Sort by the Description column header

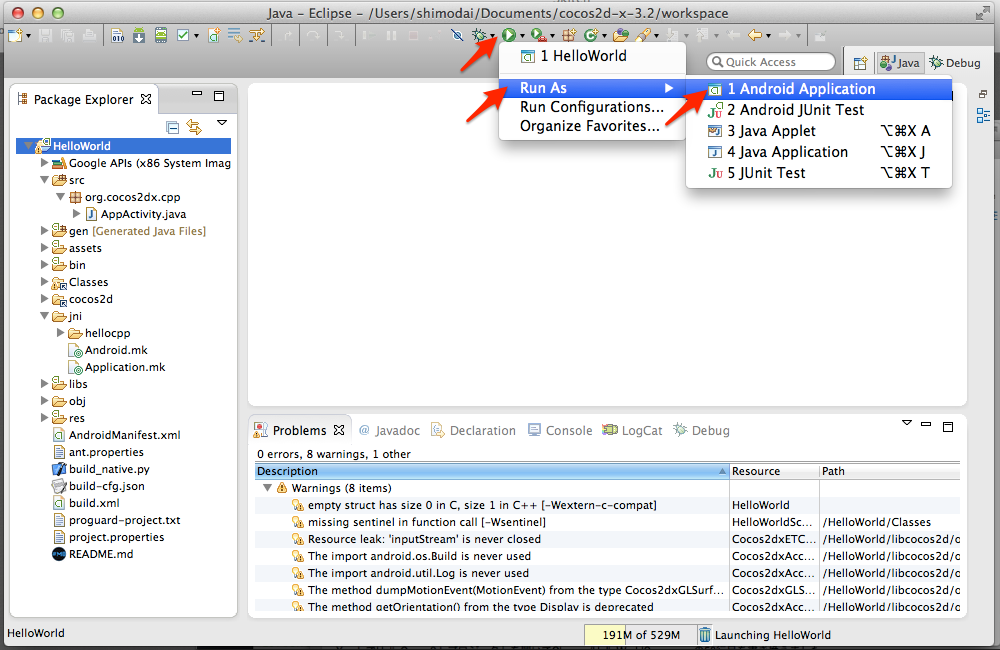[492, 471]
